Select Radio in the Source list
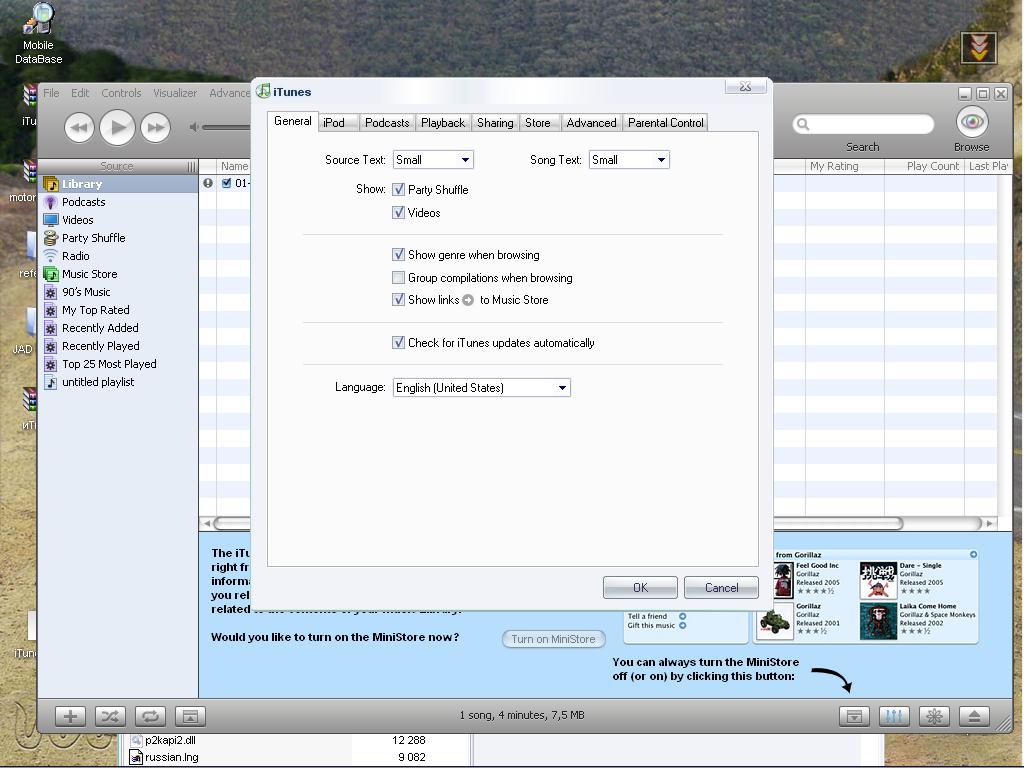Image resolution: width=1024 pixels, height=768 pixels. tap(118, 256)
